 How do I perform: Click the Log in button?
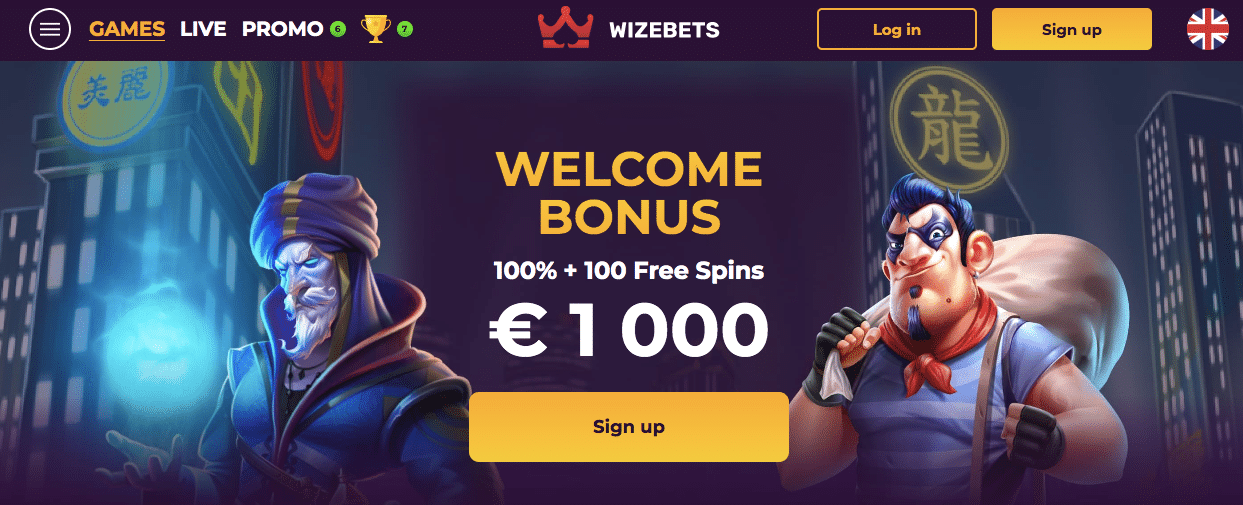pyautogui.click(x=897, y=29)
